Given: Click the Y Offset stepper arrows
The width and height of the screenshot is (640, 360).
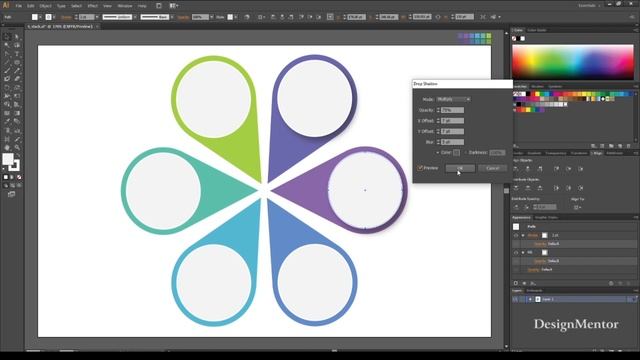Looking at the screenshot, I should (438, 131).
